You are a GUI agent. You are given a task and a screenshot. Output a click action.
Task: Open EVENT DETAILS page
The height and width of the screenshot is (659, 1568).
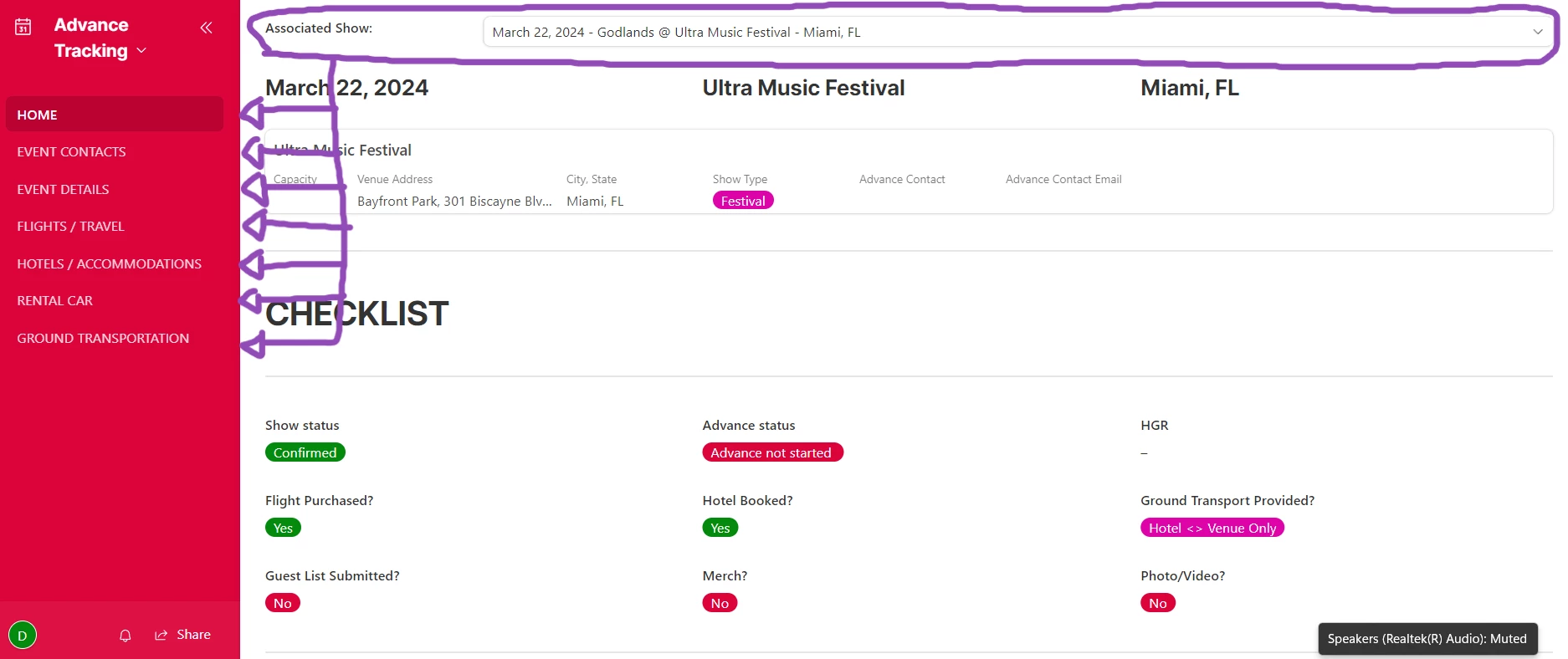click(x=115, y=189)
